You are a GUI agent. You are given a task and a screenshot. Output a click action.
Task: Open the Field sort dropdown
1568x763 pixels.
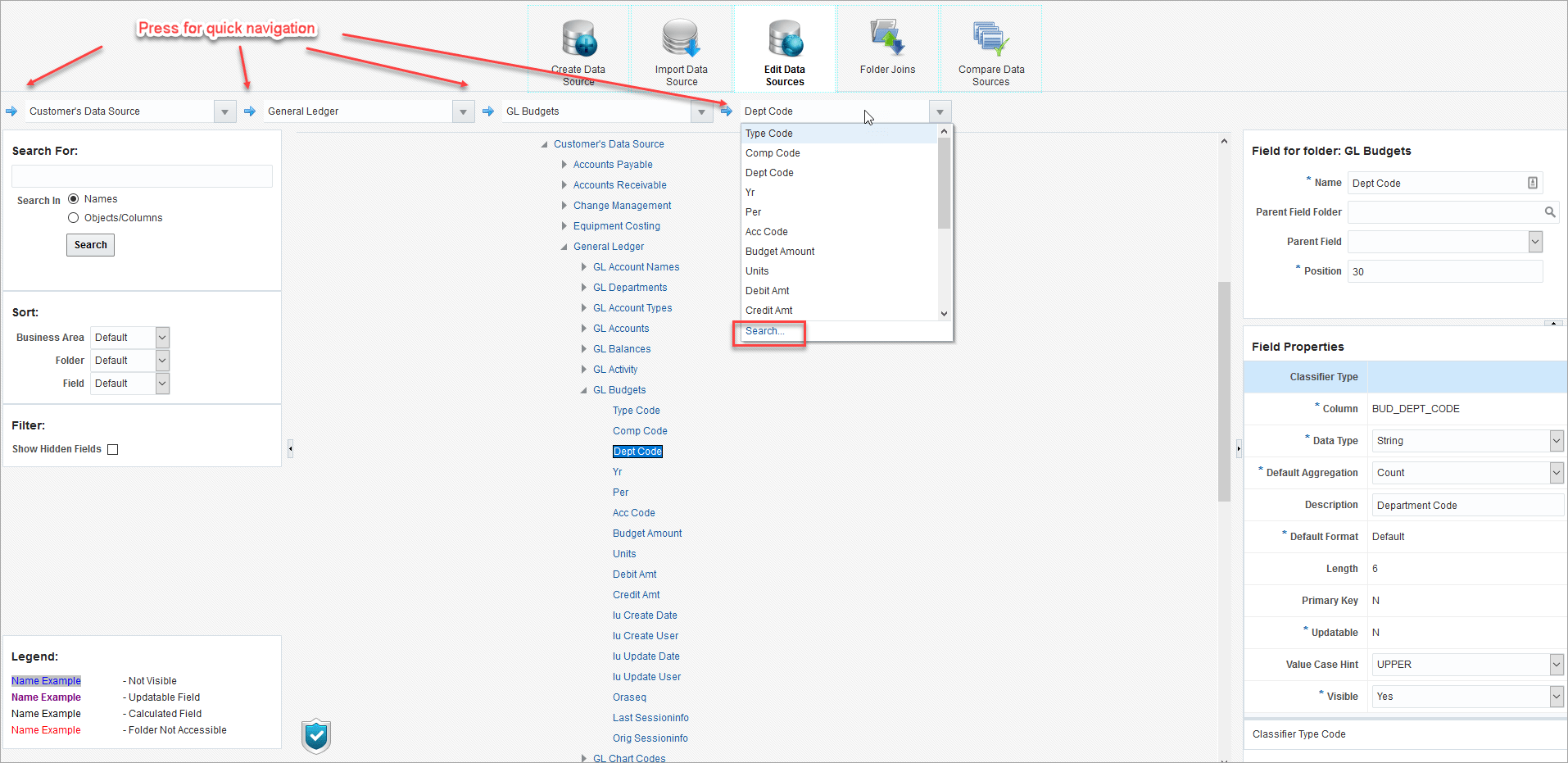pyautogui.click(x=162, y=384)
